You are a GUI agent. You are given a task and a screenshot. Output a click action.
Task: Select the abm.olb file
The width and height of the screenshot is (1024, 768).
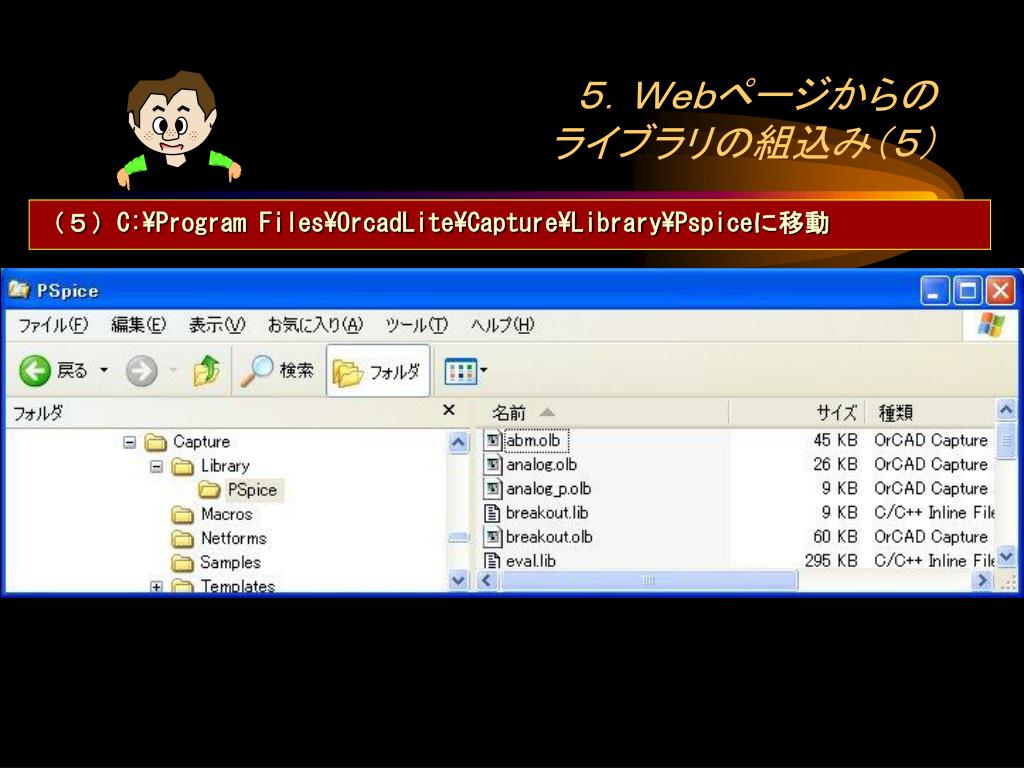pos(533,440)
